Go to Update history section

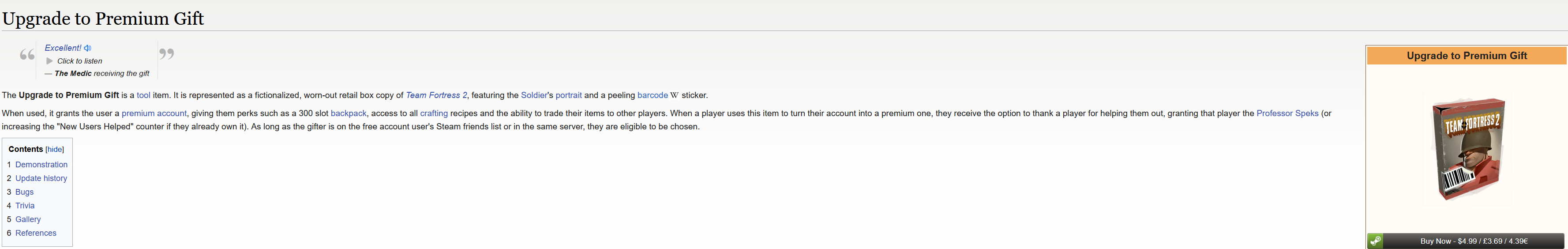(x=41, y=178)
